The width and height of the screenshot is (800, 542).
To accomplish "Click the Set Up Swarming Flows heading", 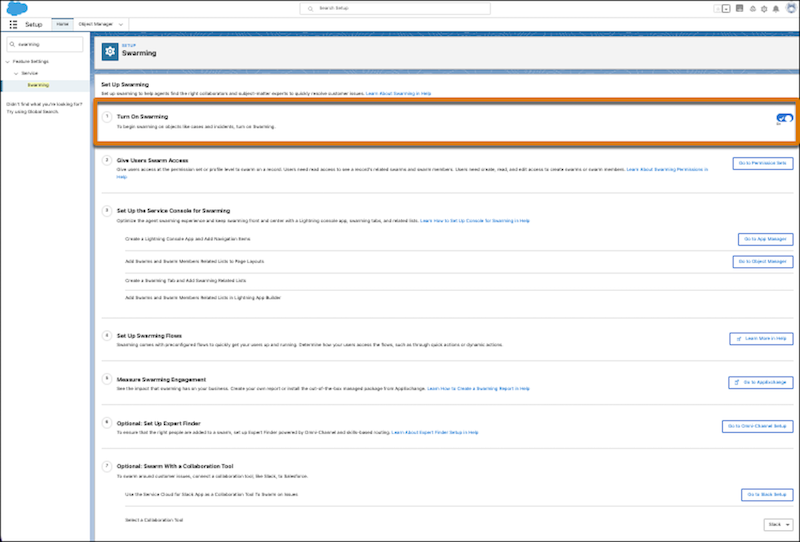I will 149,336.
